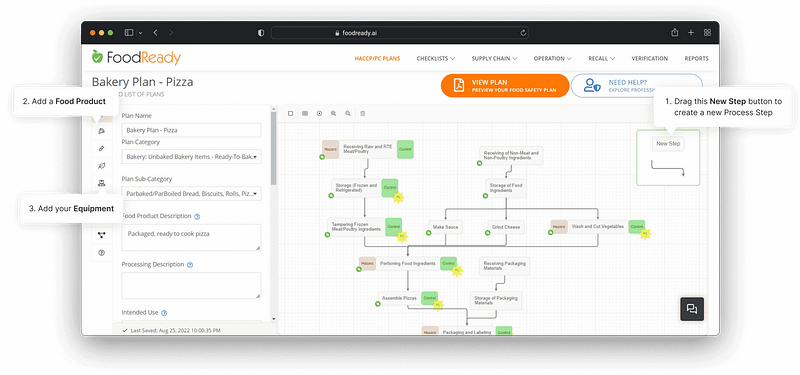The image size is (800, 375).
Task: Expand the CHECKLISTS menu
Action: pyautogui.click(x=436, y=59)
